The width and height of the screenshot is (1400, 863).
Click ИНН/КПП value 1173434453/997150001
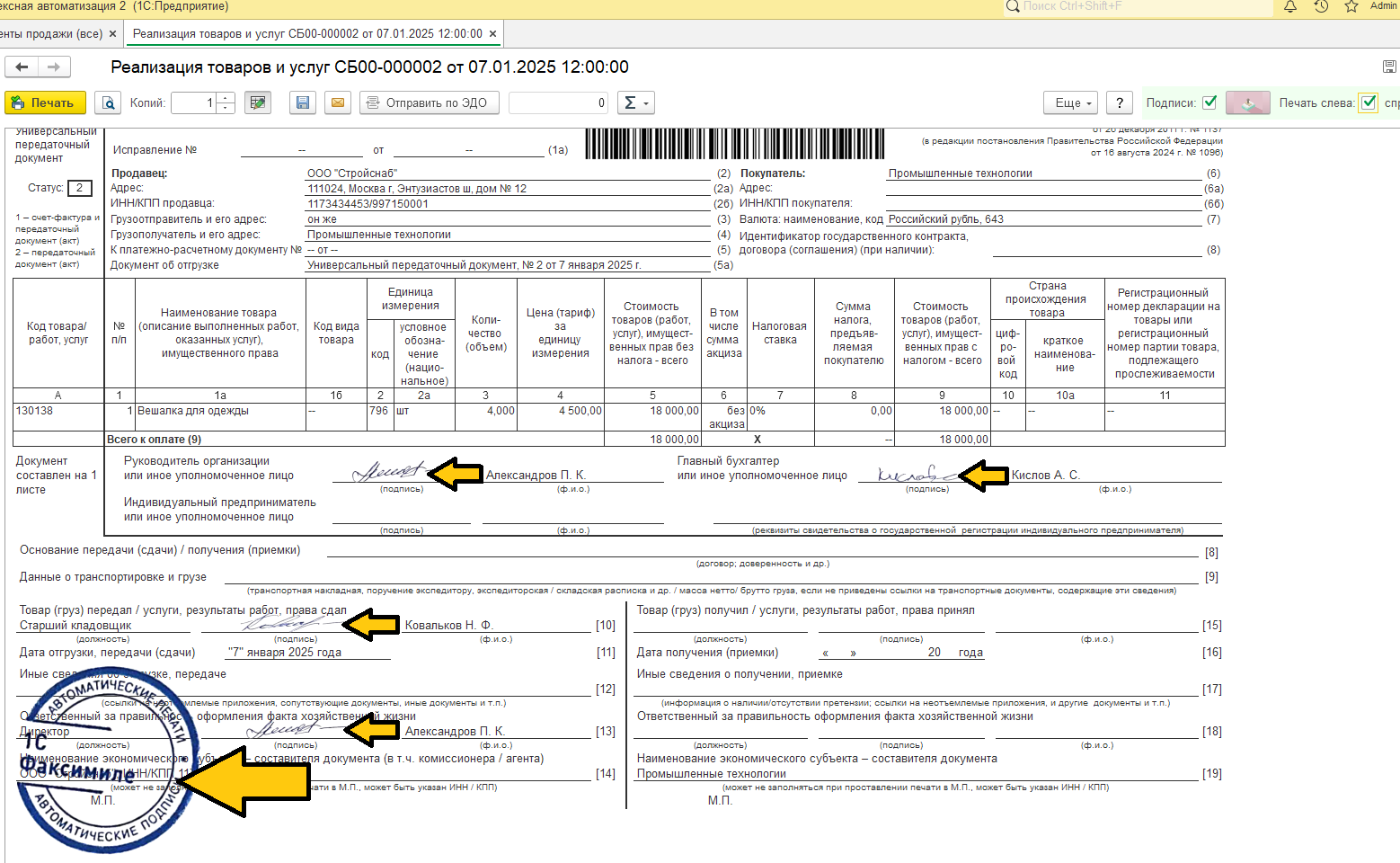click(368, 204)
